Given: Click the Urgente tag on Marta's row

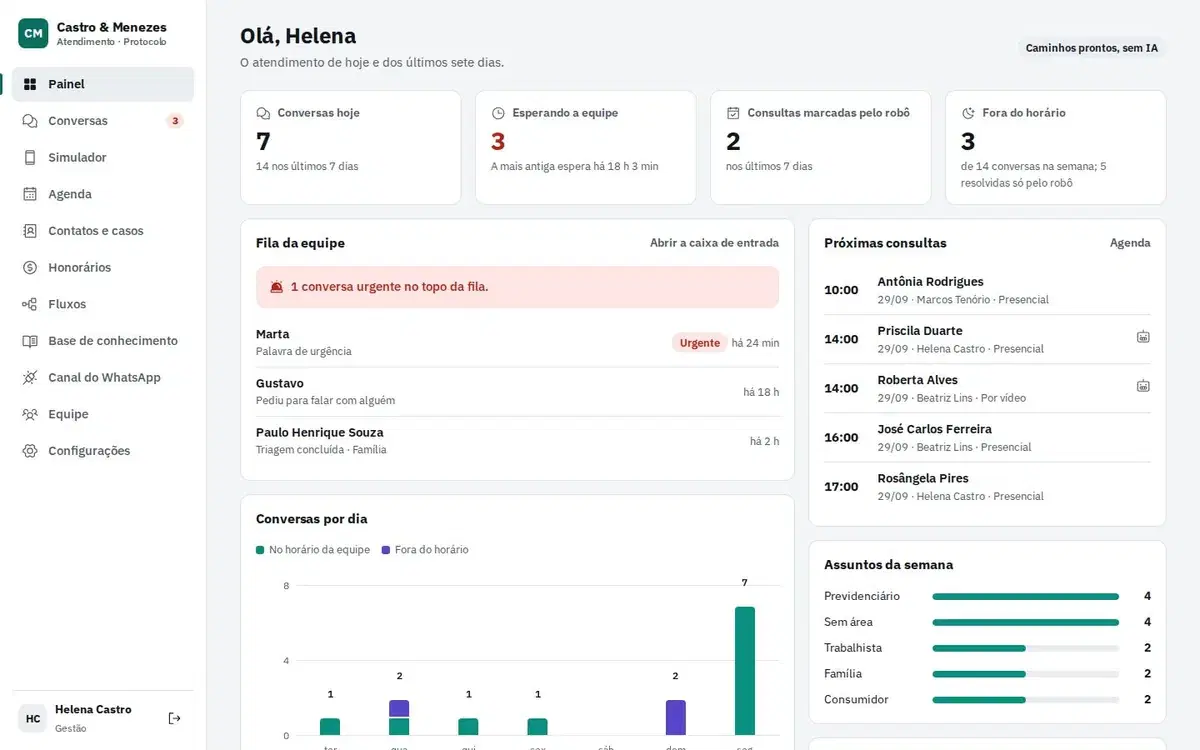Looking at the screenshot, I should 700,343.
